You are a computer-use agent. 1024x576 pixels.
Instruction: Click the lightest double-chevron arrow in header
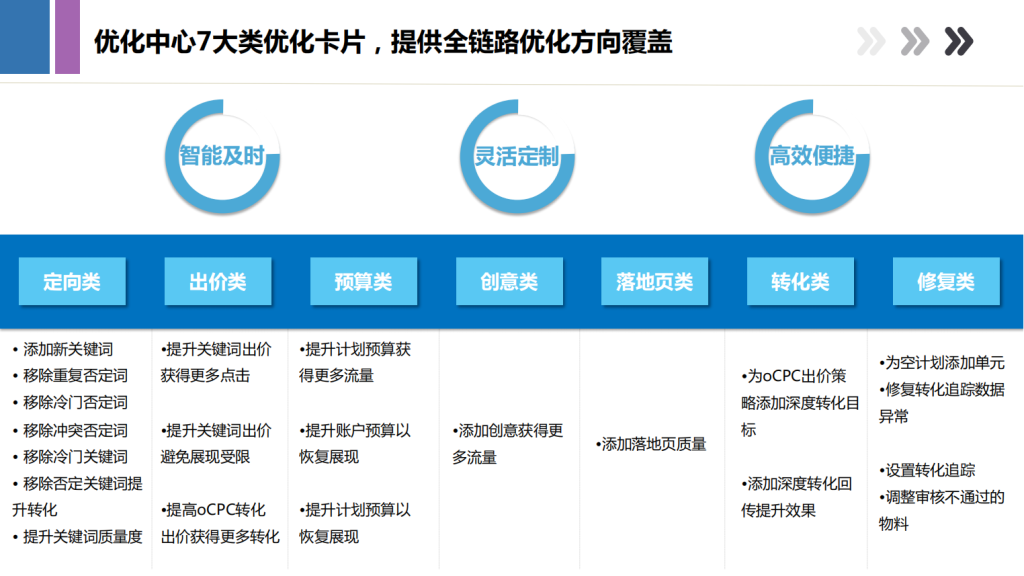point(871,42)
